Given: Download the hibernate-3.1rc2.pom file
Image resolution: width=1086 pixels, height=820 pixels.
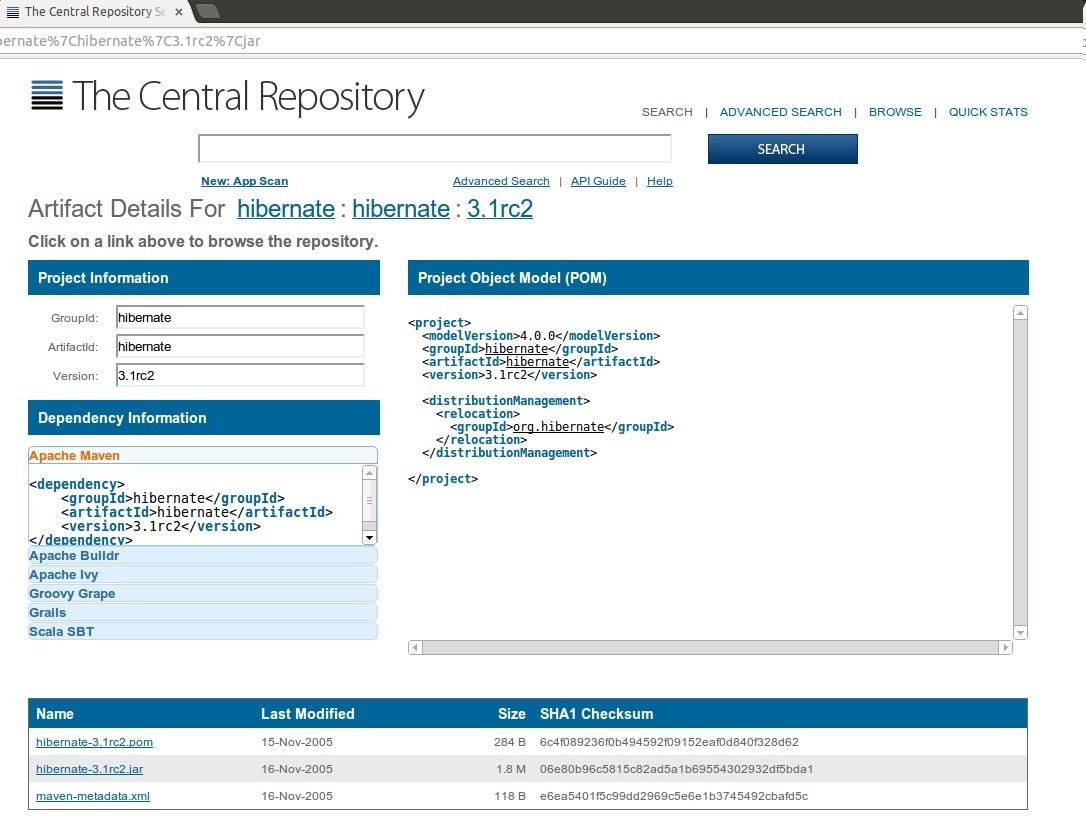Looking at the screenshot, I should point(94,742).
